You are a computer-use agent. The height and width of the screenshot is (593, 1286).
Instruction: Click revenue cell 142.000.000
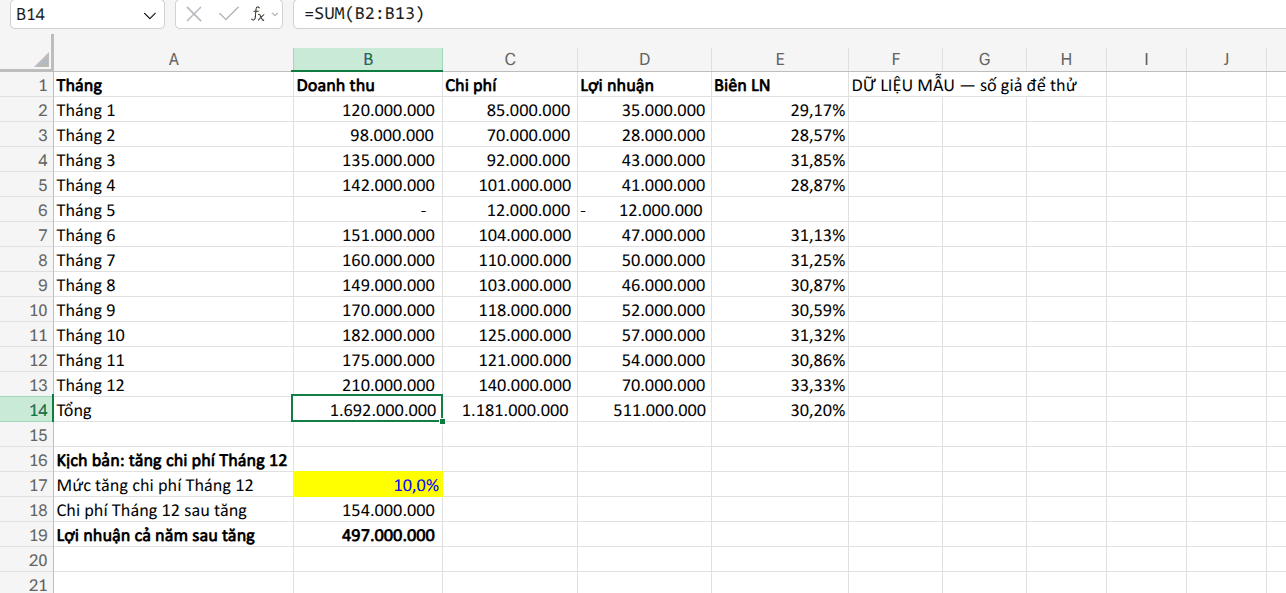pyautogui.click(x=368, y=185)
